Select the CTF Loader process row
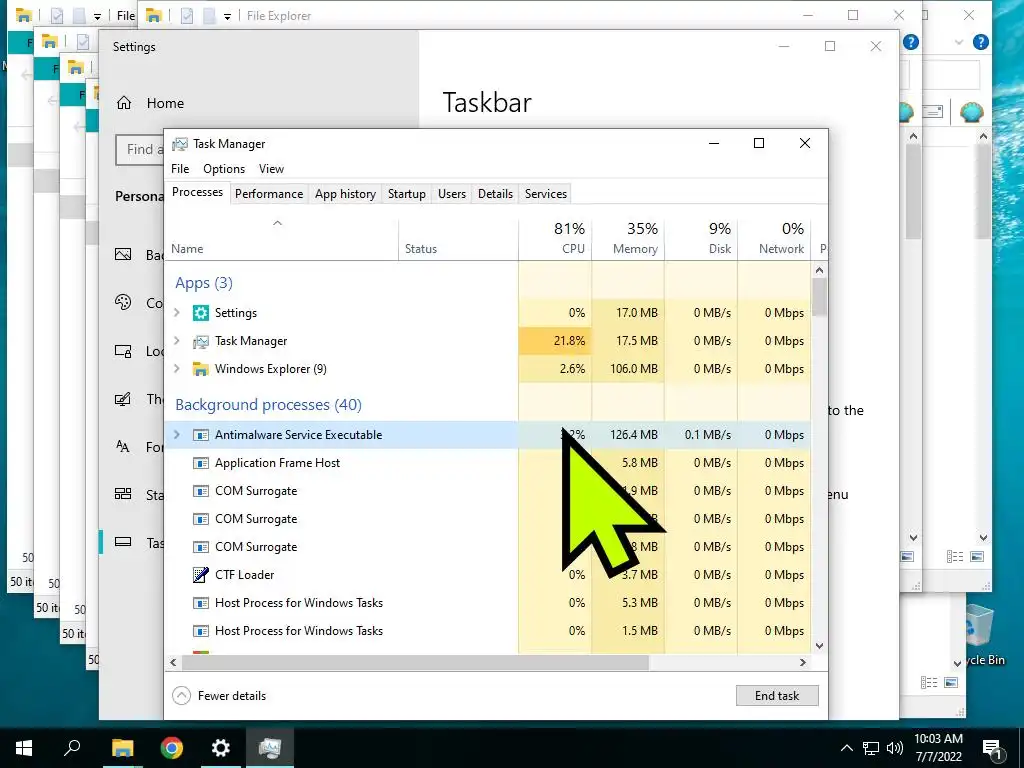Viewport: 1024px width, 768px height. tap(488, 575)
